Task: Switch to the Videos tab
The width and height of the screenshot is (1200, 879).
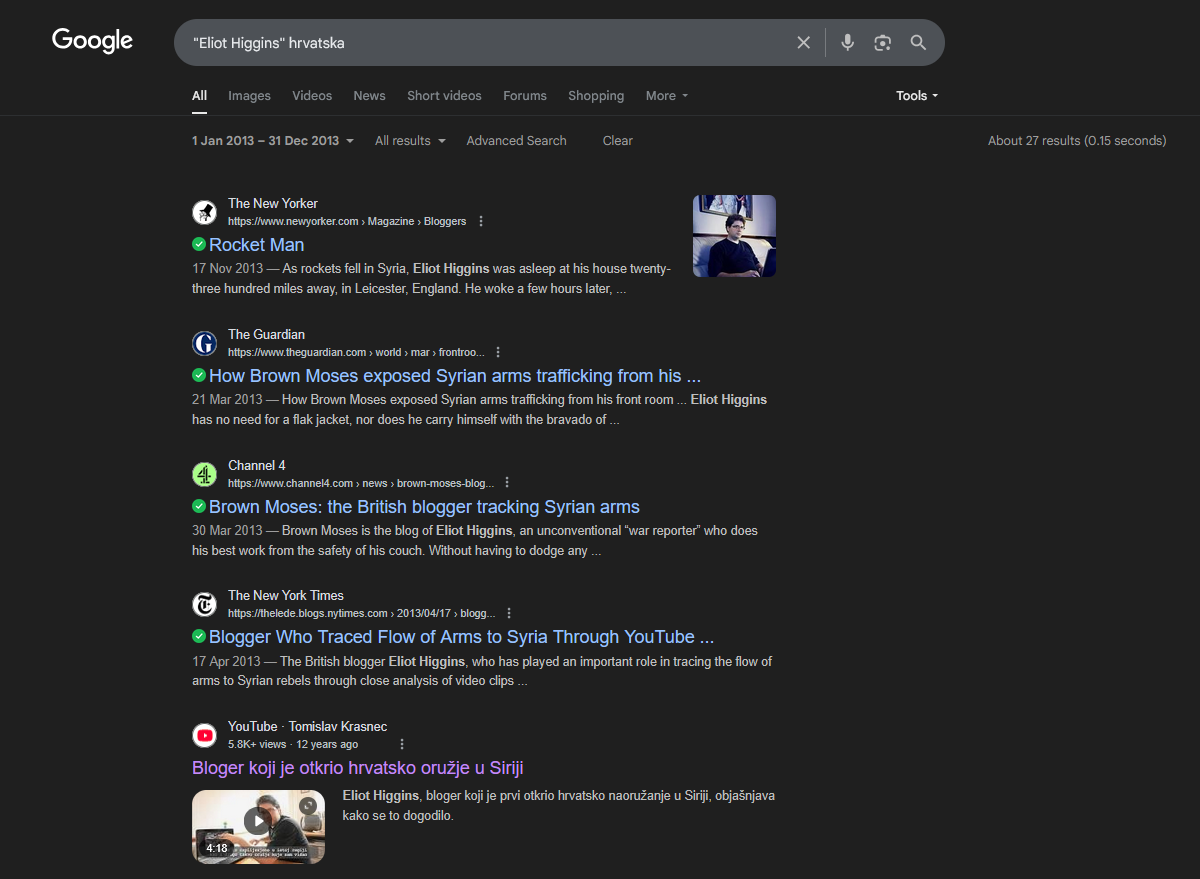Action: click(x=312, y=96)
